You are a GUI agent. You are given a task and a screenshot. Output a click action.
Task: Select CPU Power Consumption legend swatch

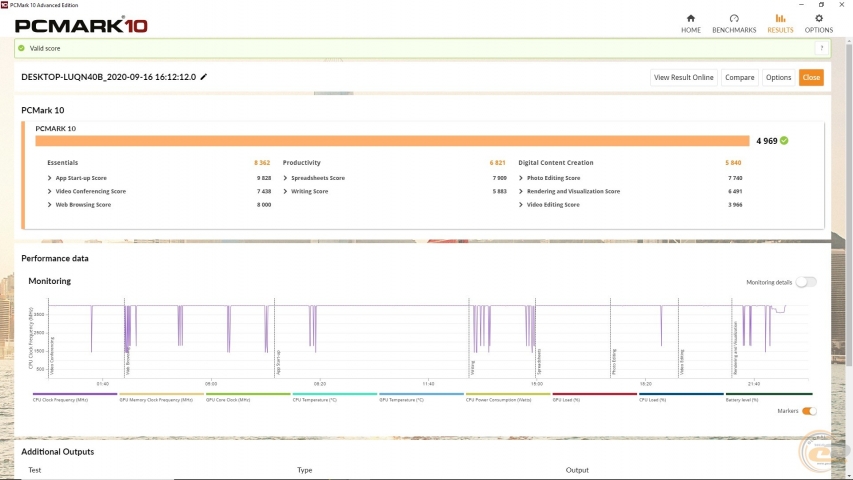click(x=508, y=393)
